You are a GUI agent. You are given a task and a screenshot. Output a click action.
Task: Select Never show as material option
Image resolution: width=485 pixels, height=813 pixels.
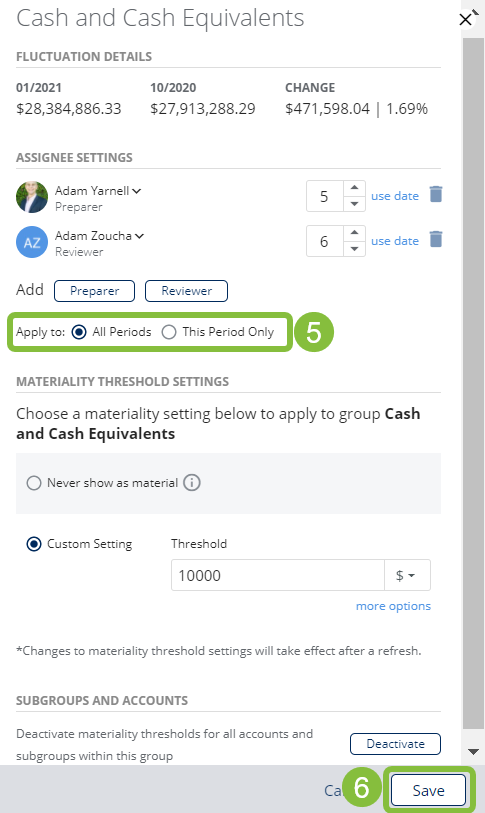click(x=34, y=483)
